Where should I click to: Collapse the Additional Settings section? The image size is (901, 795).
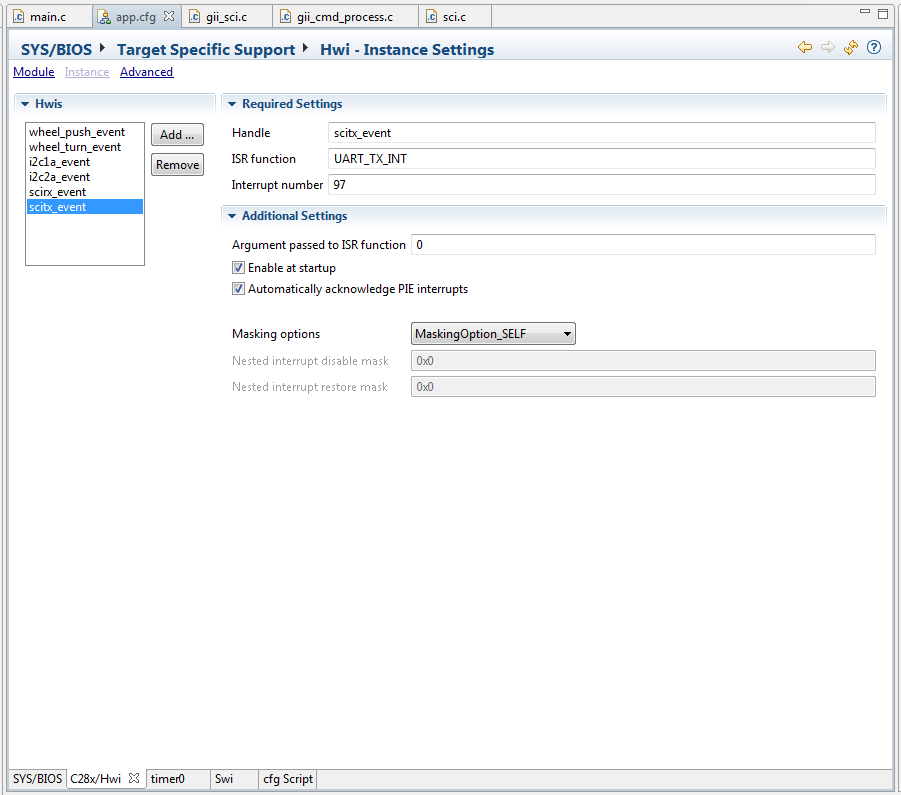pyautogui.click(x=231, y=215)
